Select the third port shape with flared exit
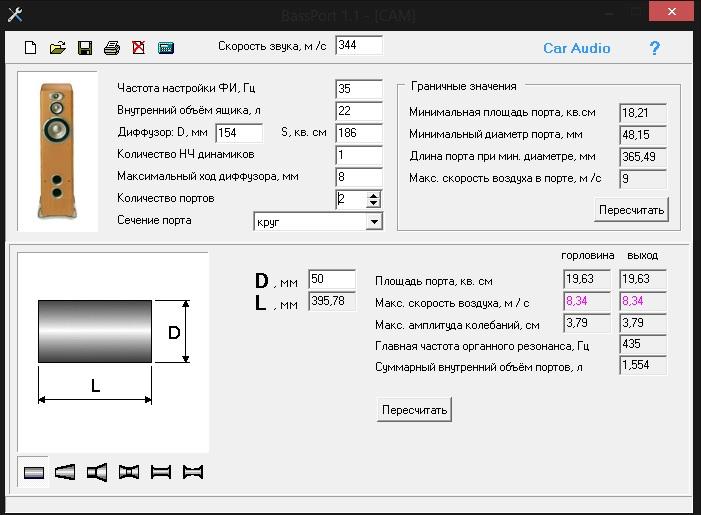 click(x=97, y=471)
